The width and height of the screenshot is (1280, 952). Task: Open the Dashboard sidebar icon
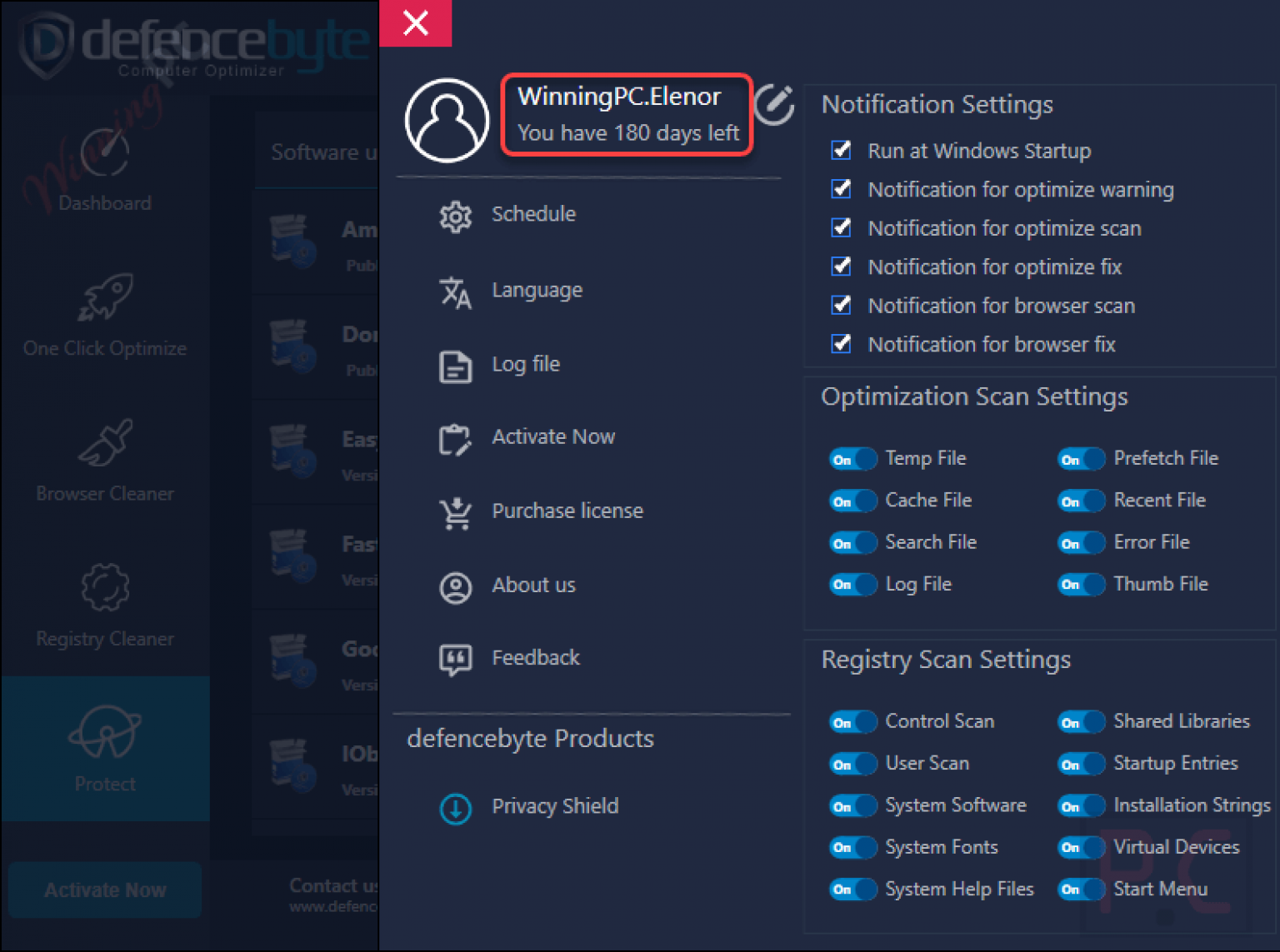click(105, 153)
